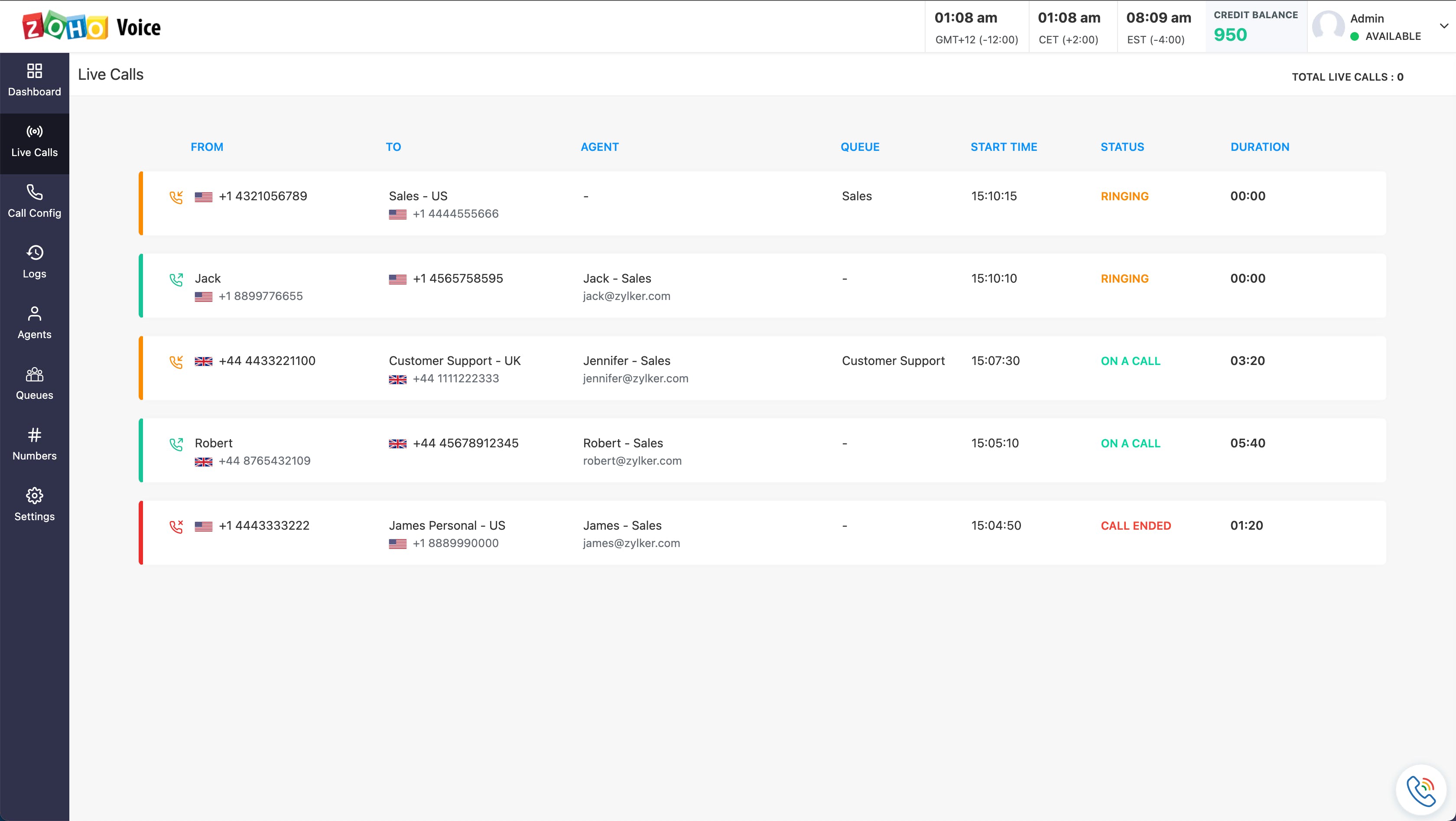Screen dimensions: 1456x821
Task: Open the Settings gear in the sidebar
Action: point(35,496)
